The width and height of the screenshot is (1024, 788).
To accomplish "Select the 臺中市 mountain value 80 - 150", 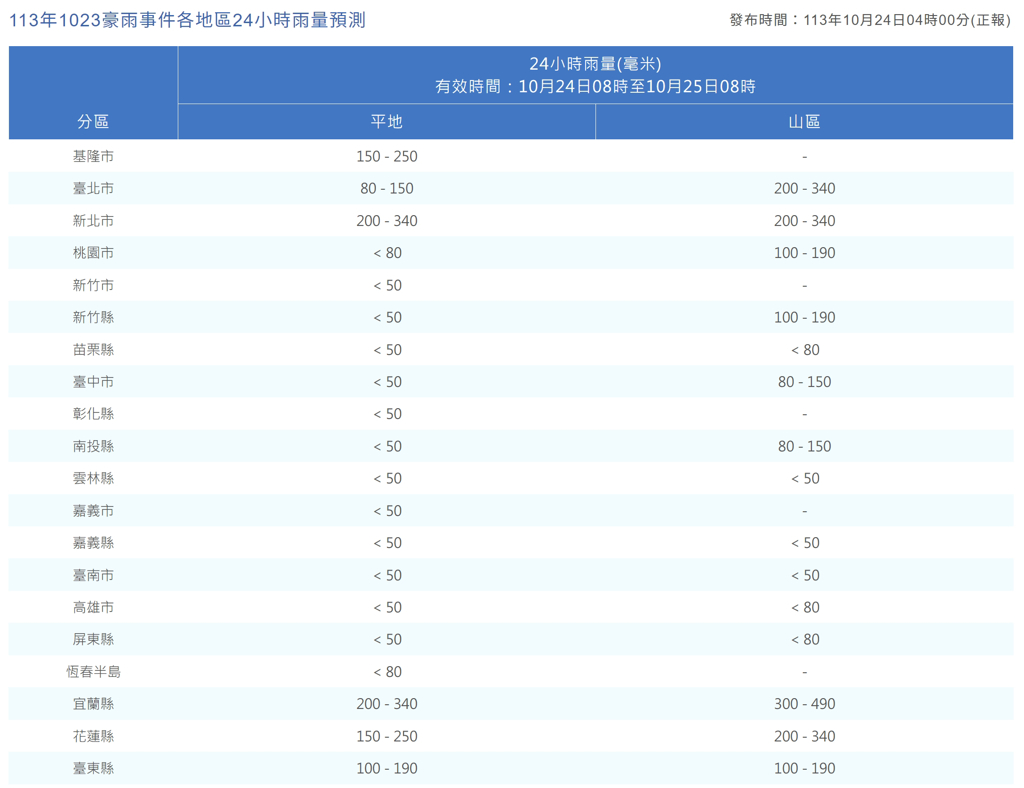I will click(x=804, y=382).
